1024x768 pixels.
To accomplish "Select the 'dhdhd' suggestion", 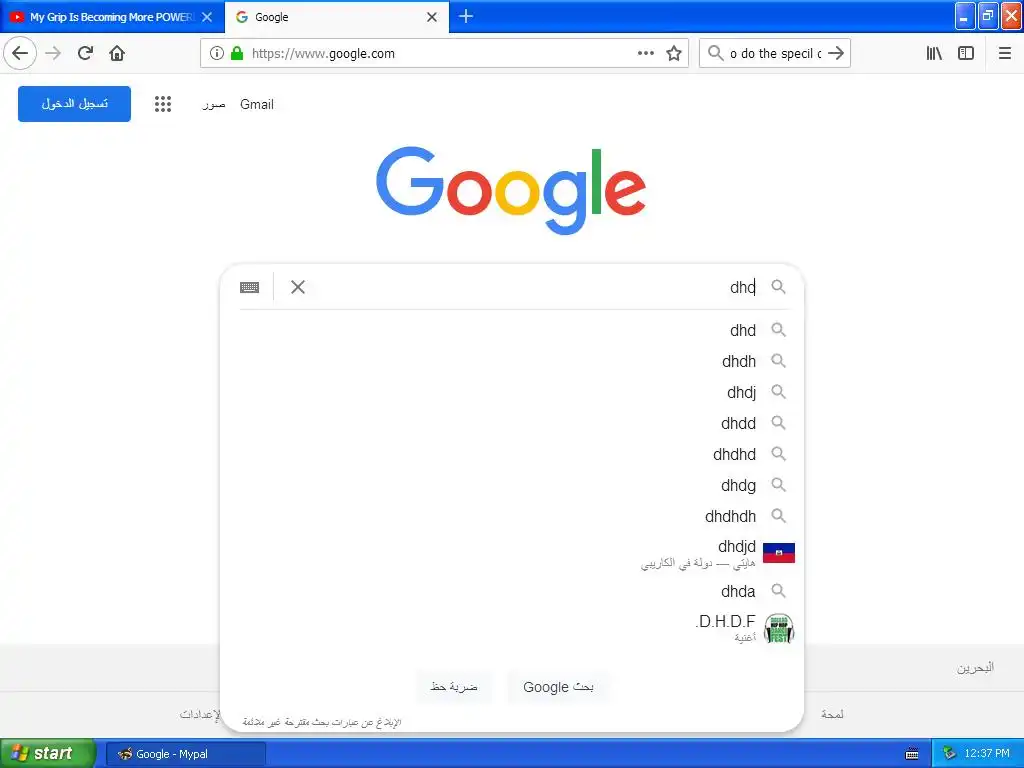I will pyautogui.click(x=512, y=454).
